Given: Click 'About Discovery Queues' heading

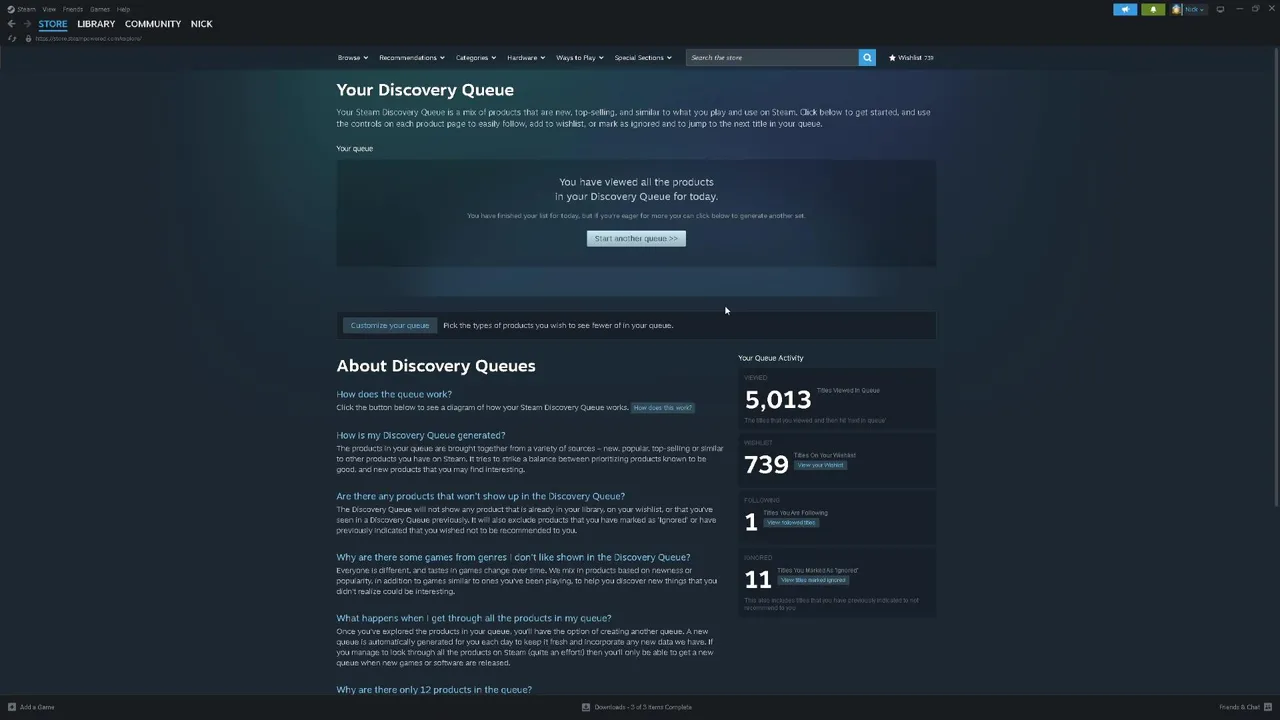Looking at the screenshot, I should click(x=436, y=366).
